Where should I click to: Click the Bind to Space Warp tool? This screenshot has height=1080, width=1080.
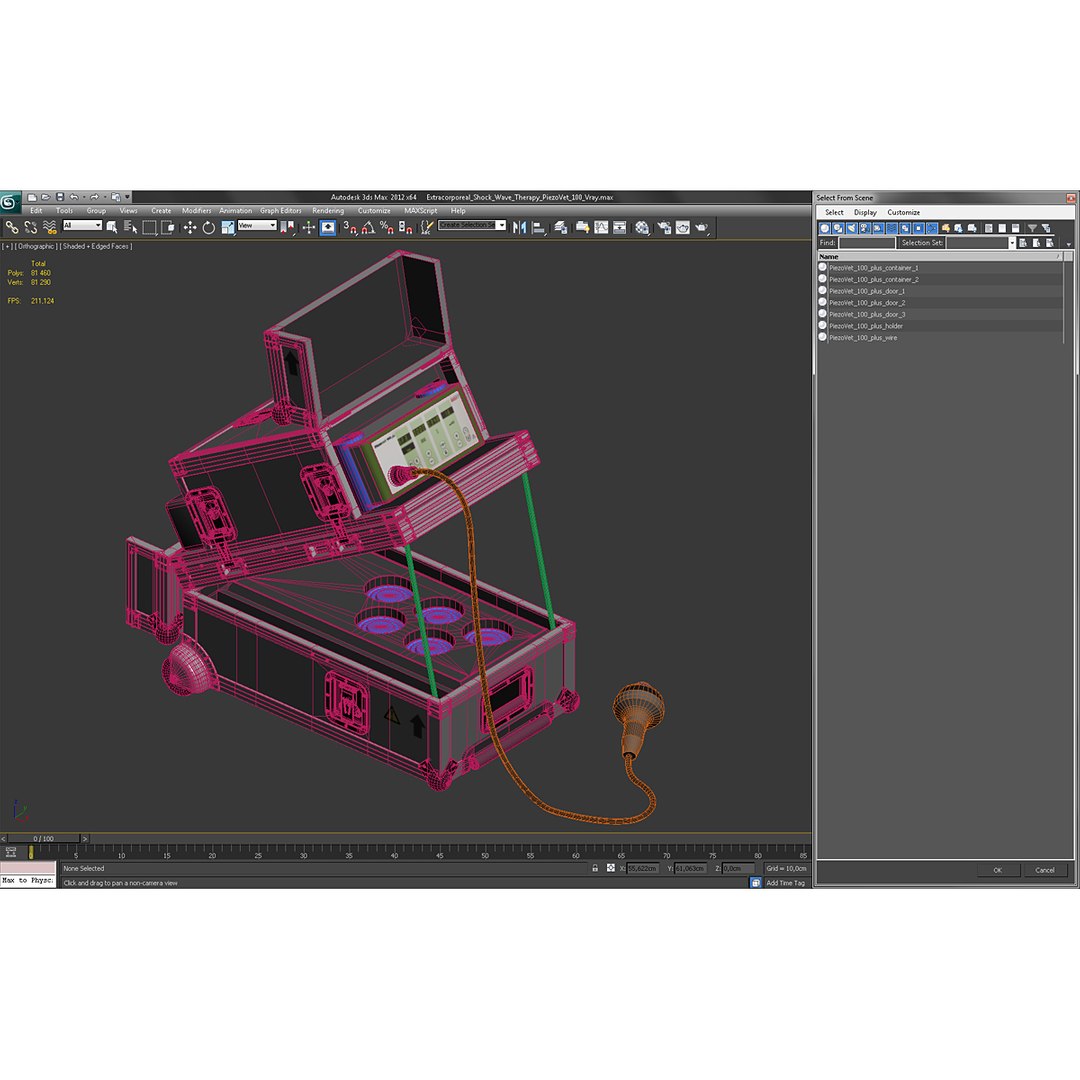click(x=50, y=227)
